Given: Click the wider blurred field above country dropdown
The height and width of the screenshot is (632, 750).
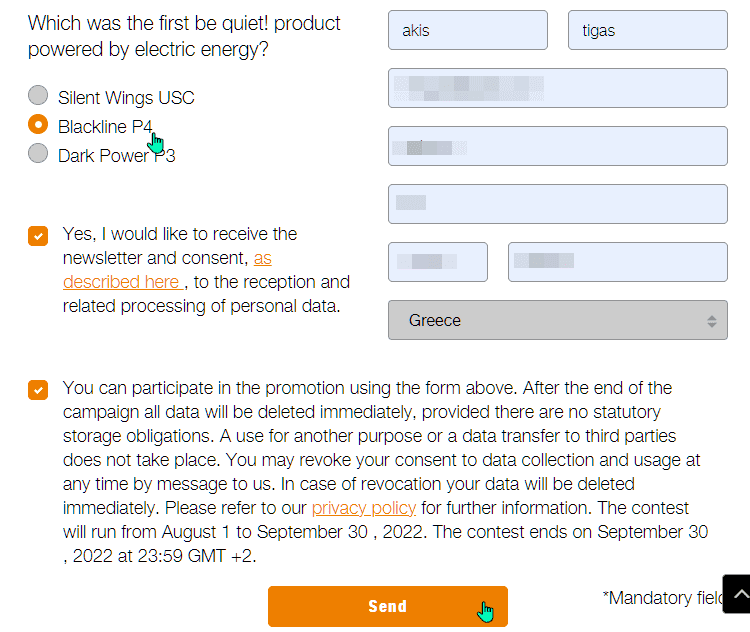Looking at the screenshot, I should tap(618, 262).
